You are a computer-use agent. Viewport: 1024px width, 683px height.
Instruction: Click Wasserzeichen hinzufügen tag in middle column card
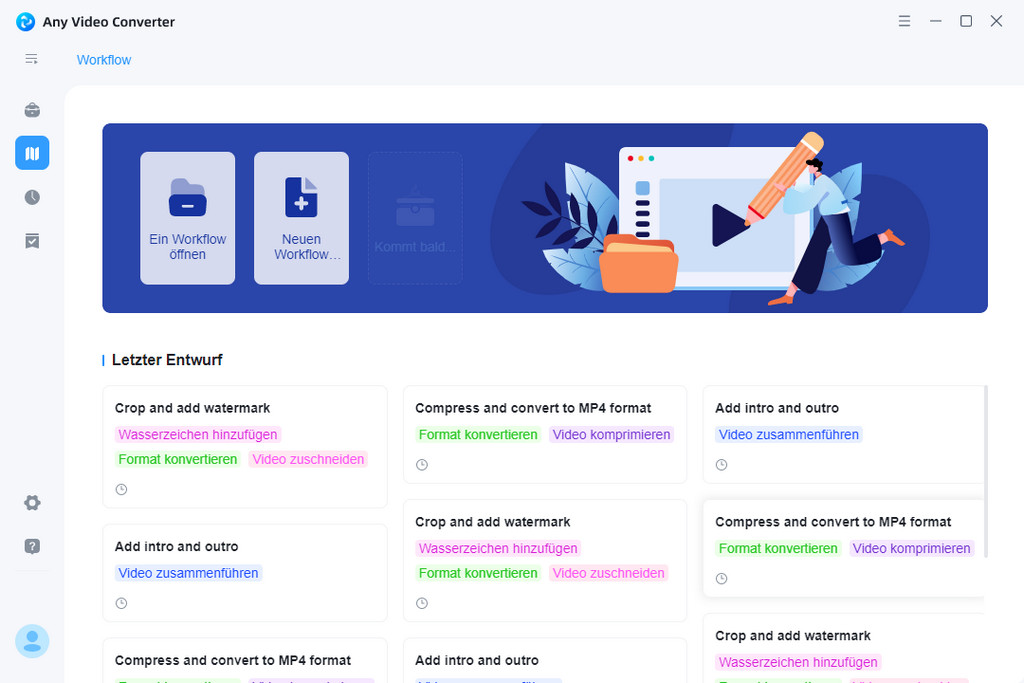(x=498, y=548)
